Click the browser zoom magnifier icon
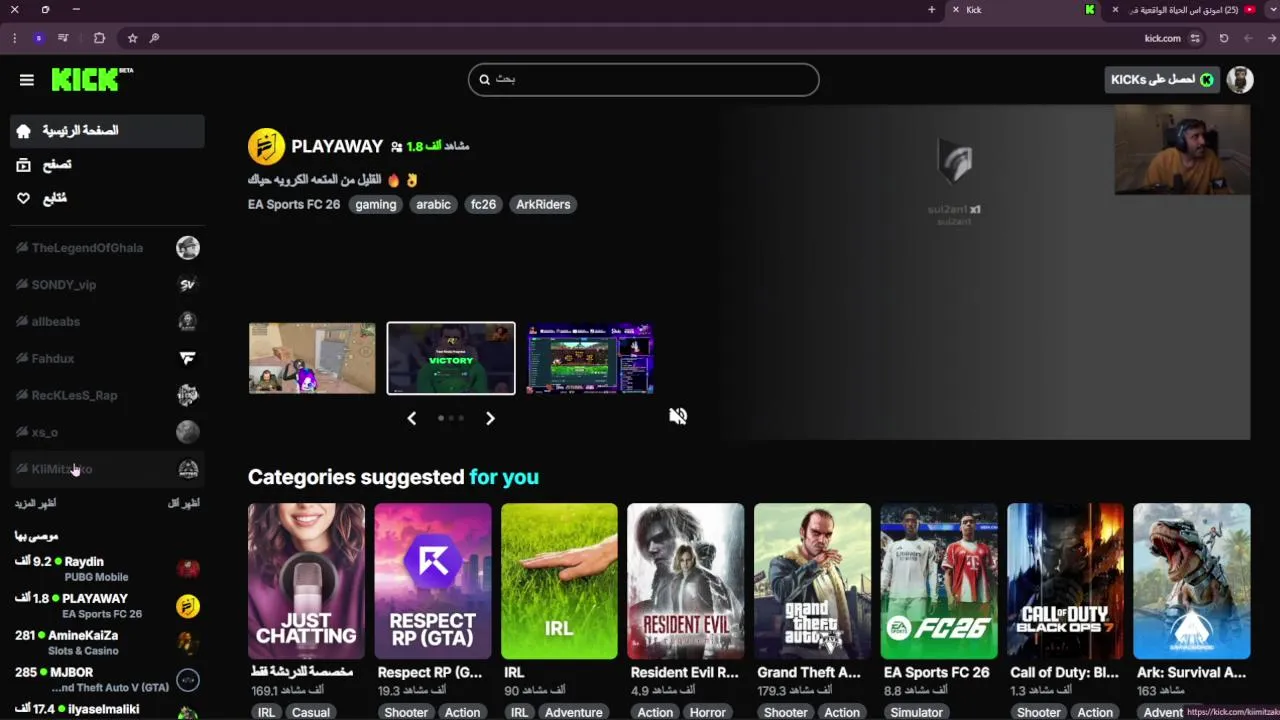1280x720 pixels. point(154,38)
